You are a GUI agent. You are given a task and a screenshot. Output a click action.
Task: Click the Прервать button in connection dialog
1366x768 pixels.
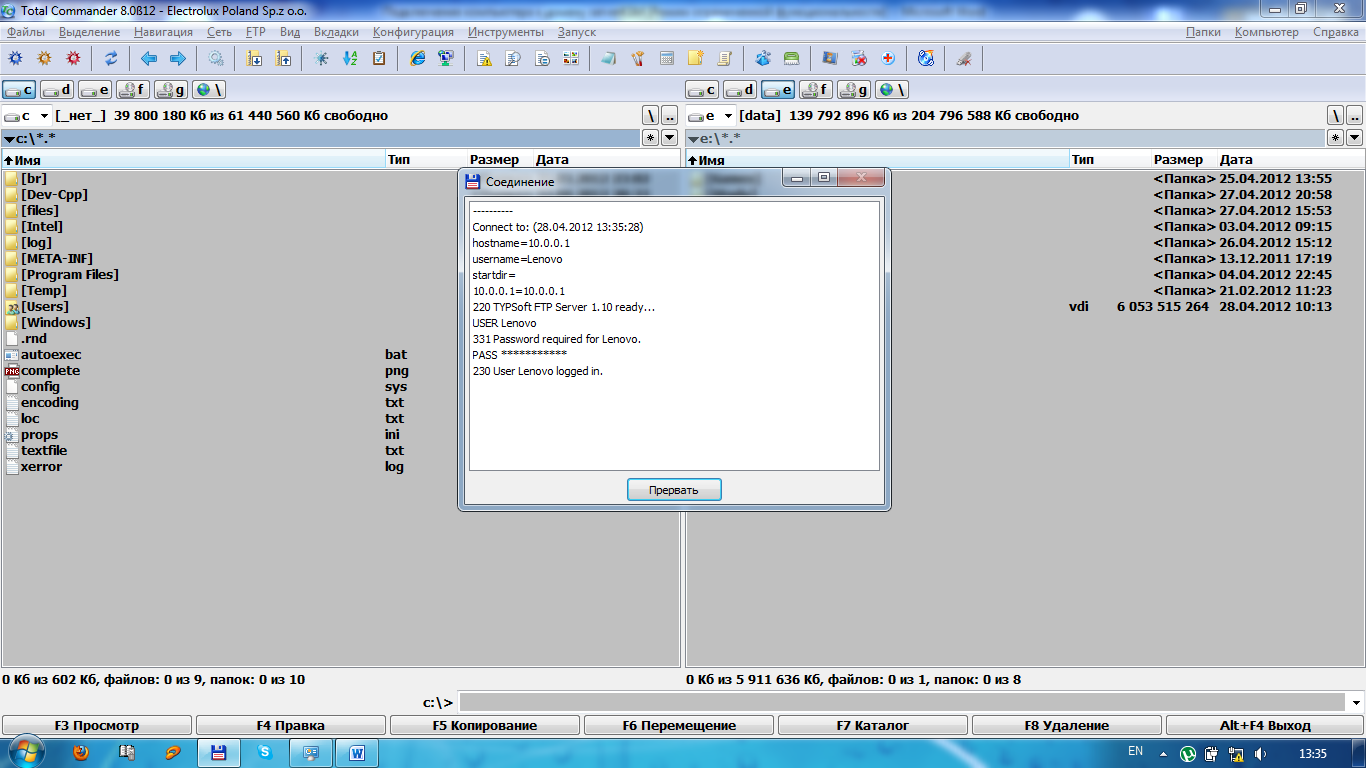pyautogui.click(x=674, y=490)
